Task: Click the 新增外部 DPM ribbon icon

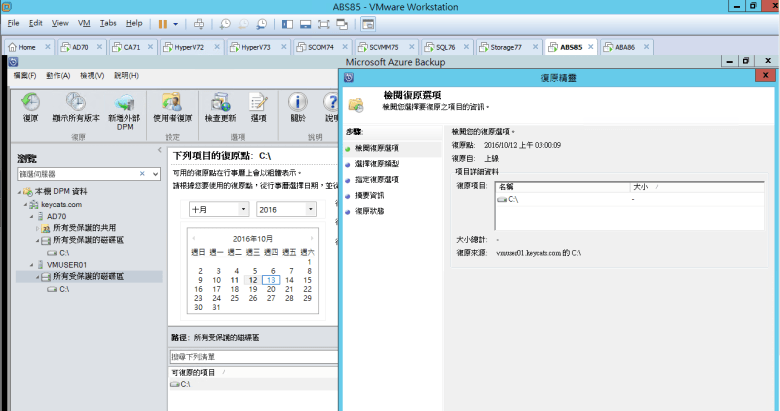Action: click(x=126, y=105)
